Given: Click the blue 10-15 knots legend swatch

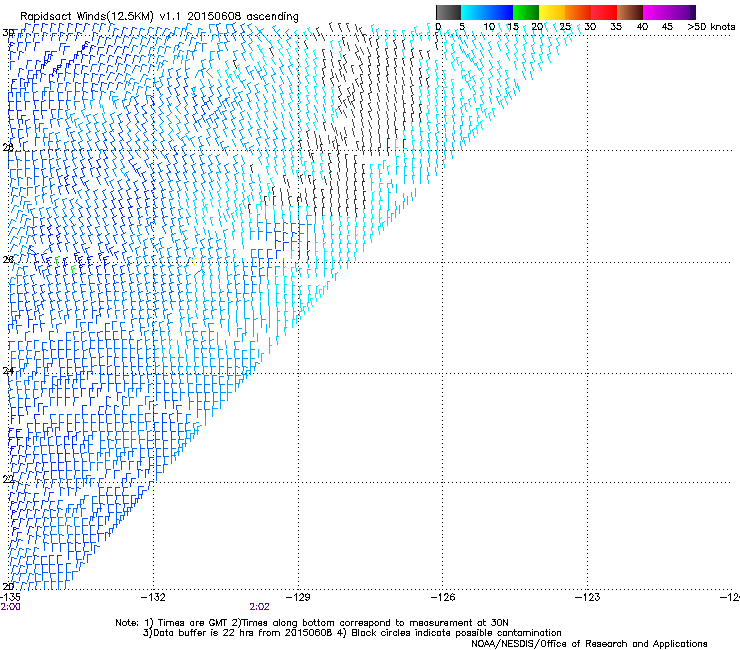Looking at the screenshot, I should click(500, 12).
